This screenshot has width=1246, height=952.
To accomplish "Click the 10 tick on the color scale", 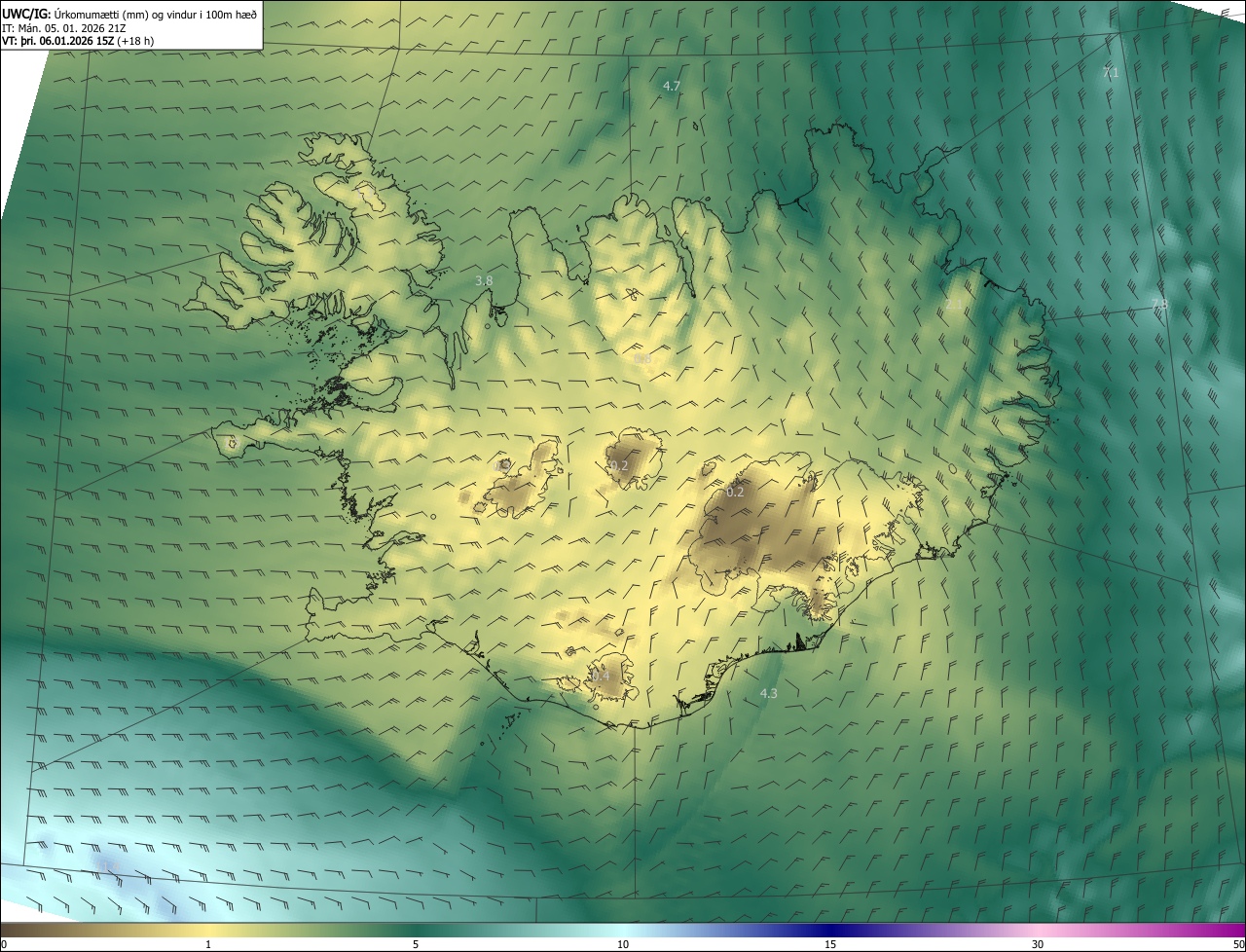I will tap(623, 945).
